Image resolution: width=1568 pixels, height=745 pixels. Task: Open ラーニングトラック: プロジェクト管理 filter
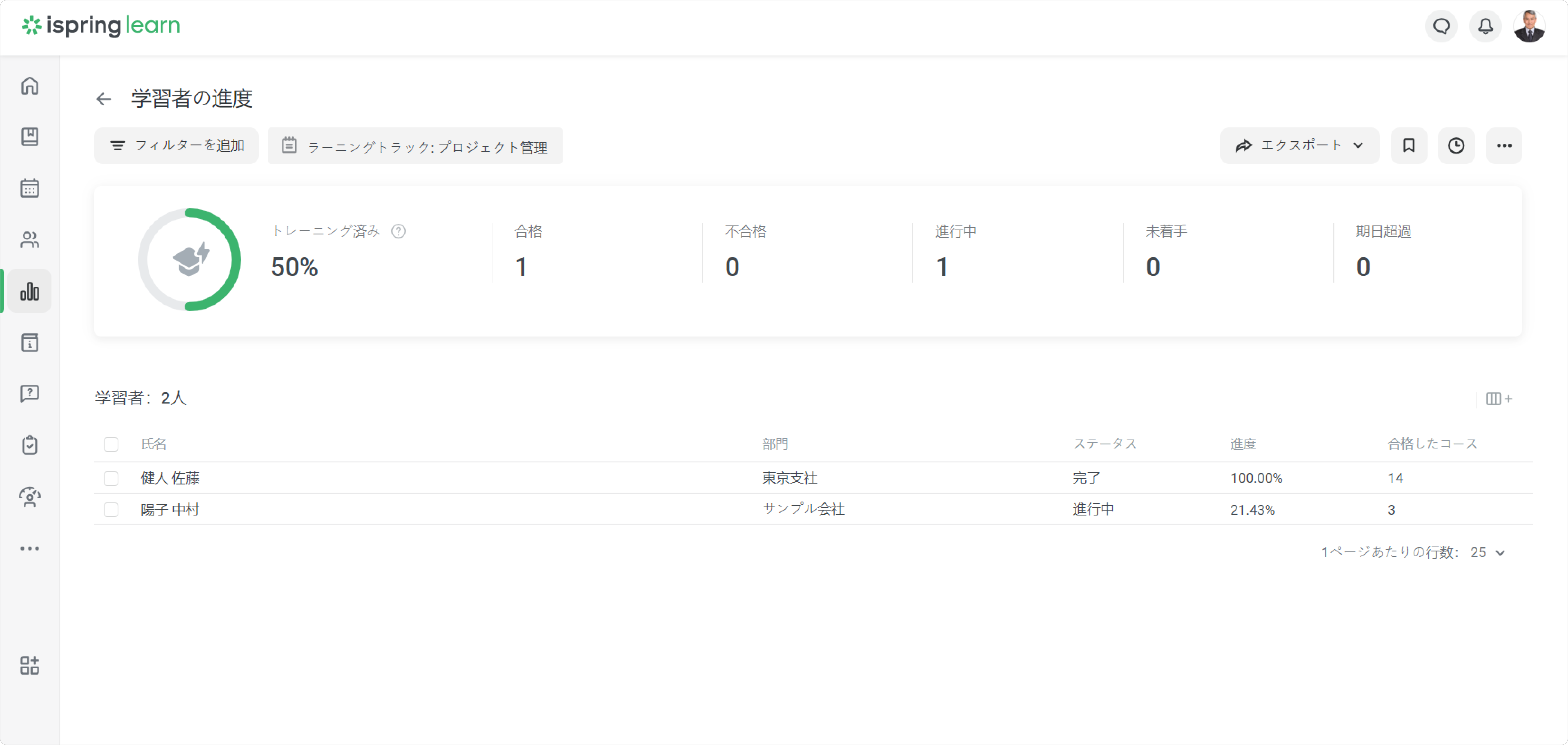pos(415,146)
